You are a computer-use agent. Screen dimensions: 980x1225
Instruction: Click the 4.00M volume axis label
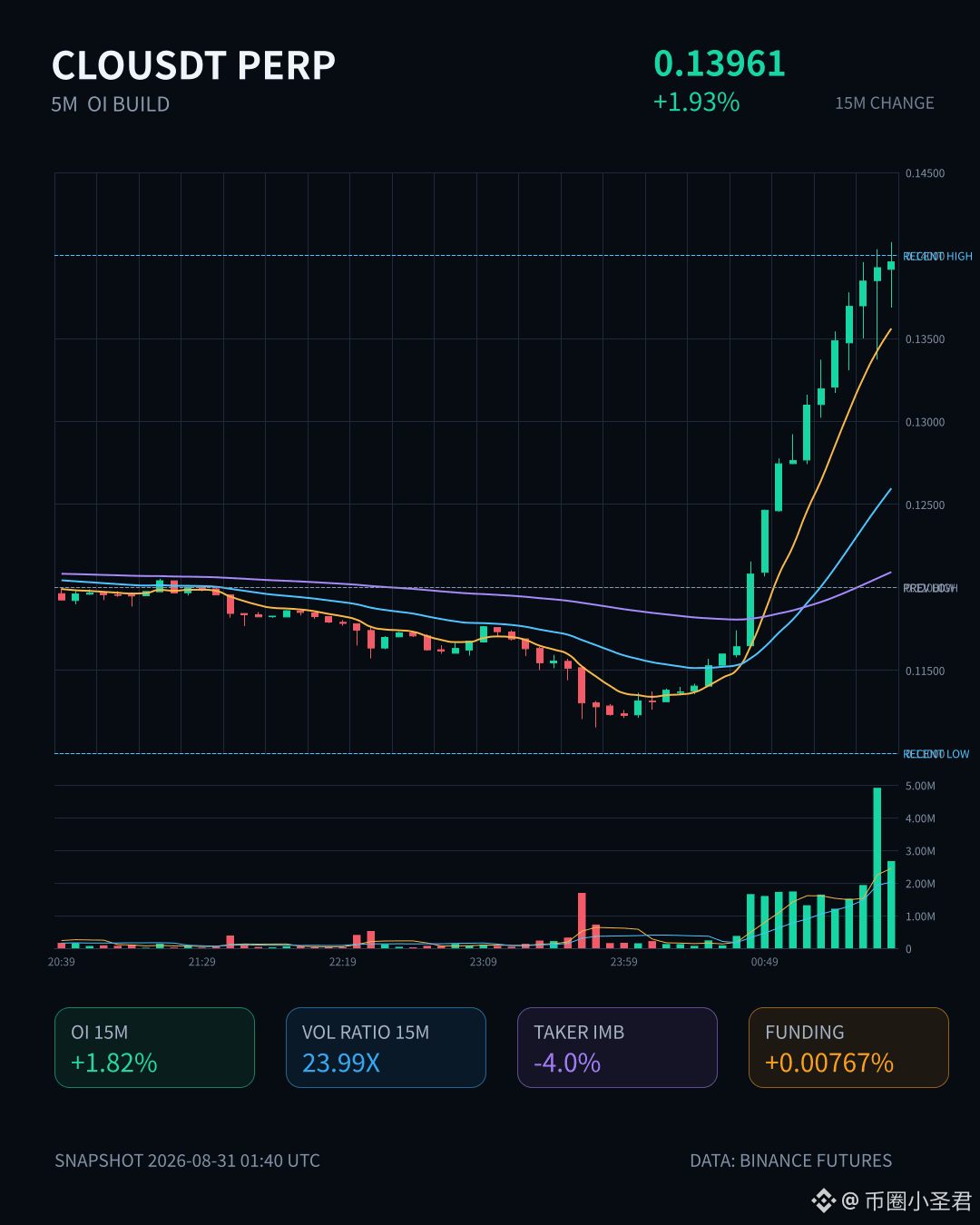pos(920,818)
